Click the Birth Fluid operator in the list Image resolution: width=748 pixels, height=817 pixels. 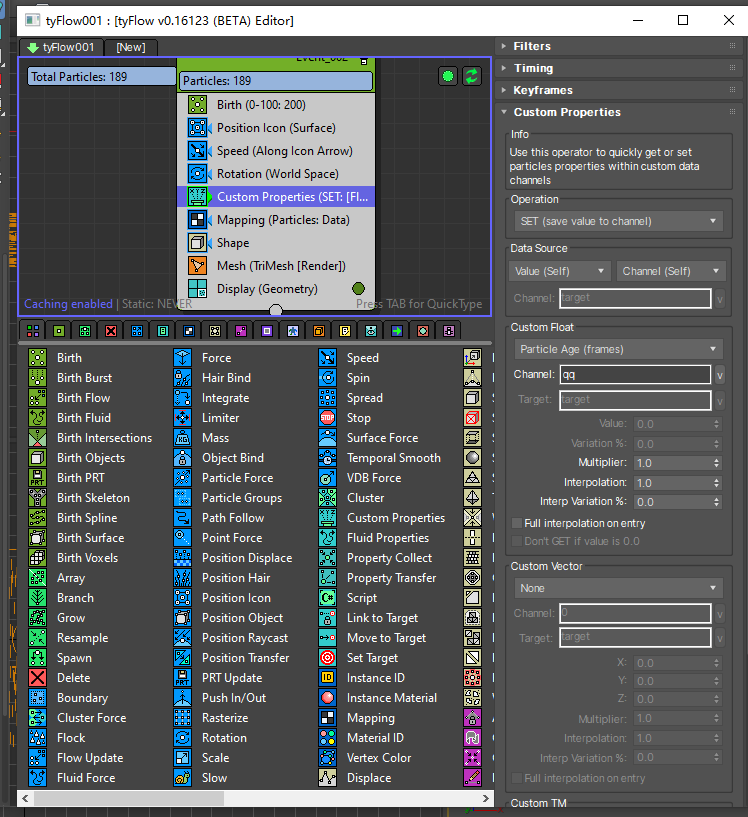(83, 418)
